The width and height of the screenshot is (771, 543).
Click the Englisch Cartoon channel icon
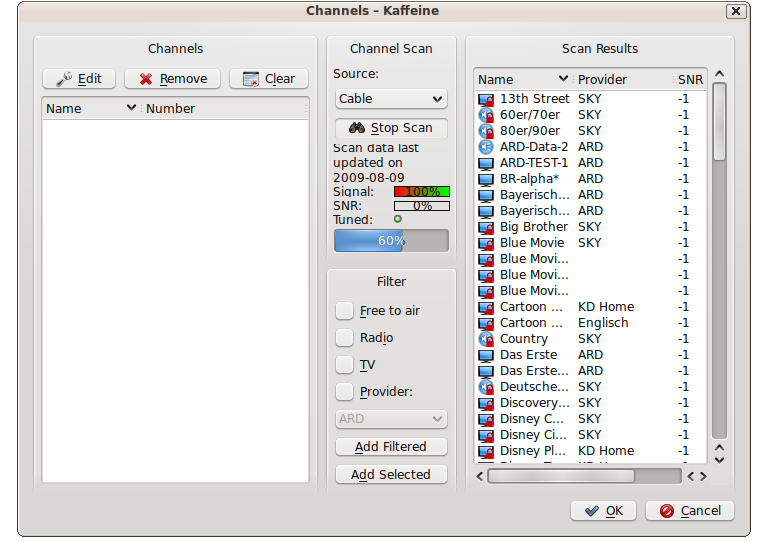[486, 323]
